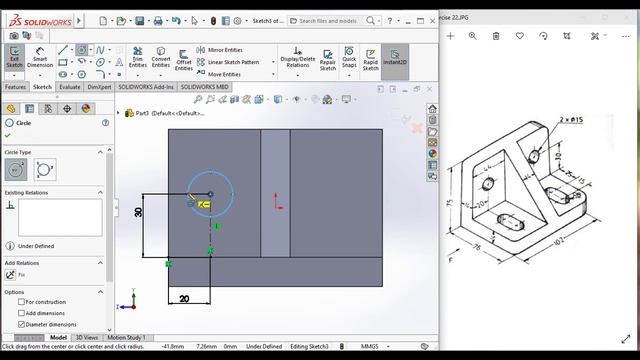Screen dimensions: 640x360
Task: Click Zoom to Fit in view toolbar
Action: (x=198, y=99)
